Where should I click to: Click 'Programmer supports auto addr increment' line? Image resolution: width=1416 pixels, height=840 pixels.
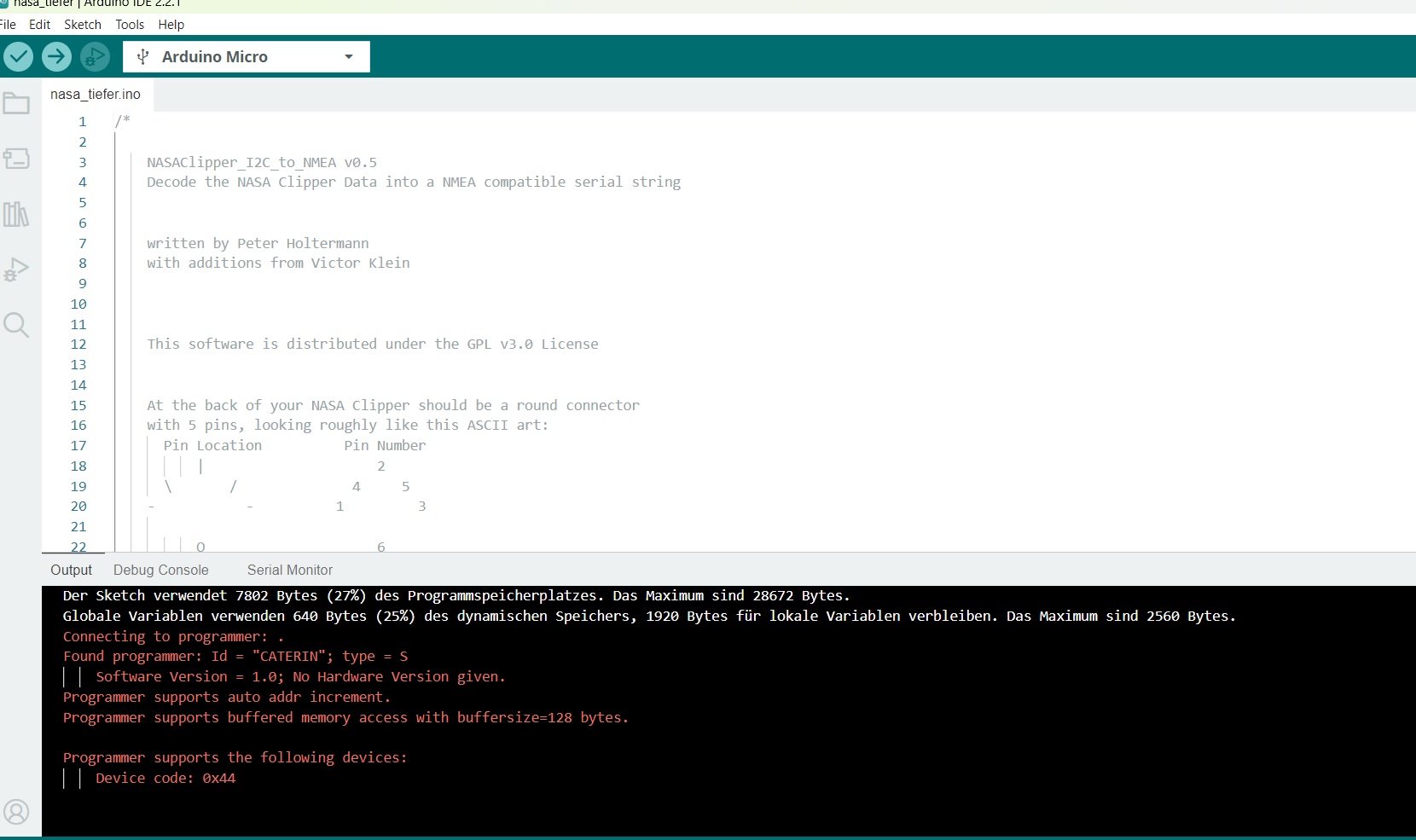(226, 698)
